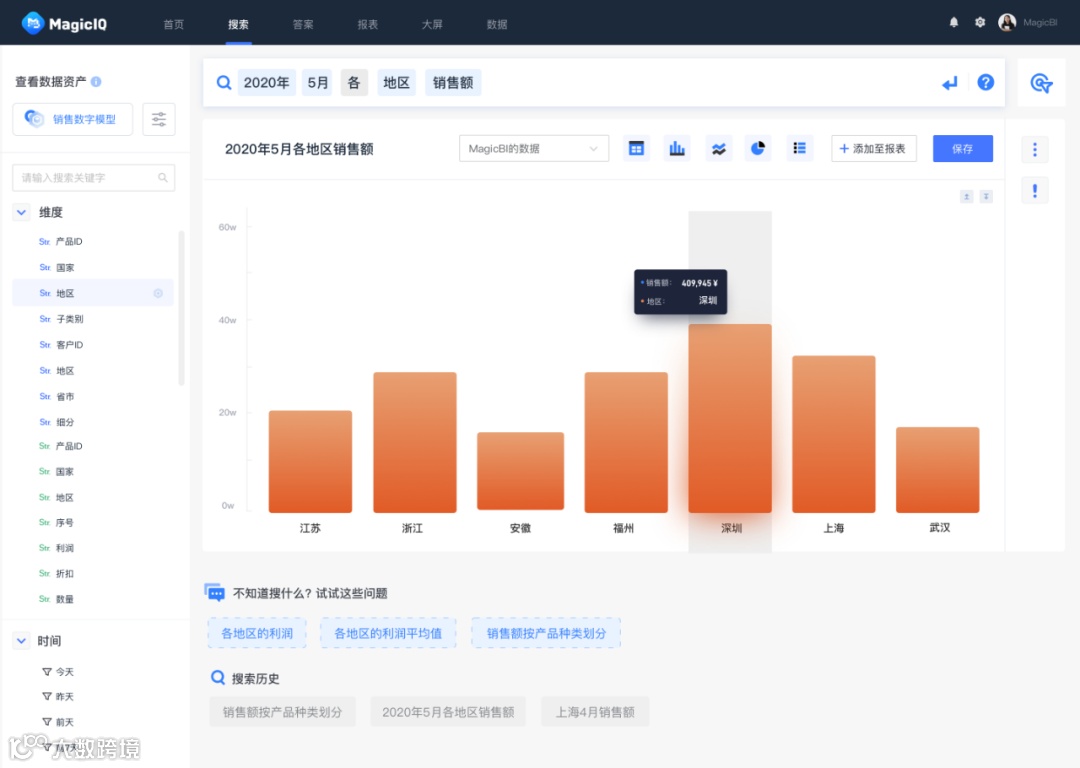Image resolution: width=1080 pixels, height=768 pixels.
Task: Open settings gear in top bar
Action: tap(979, 23)
